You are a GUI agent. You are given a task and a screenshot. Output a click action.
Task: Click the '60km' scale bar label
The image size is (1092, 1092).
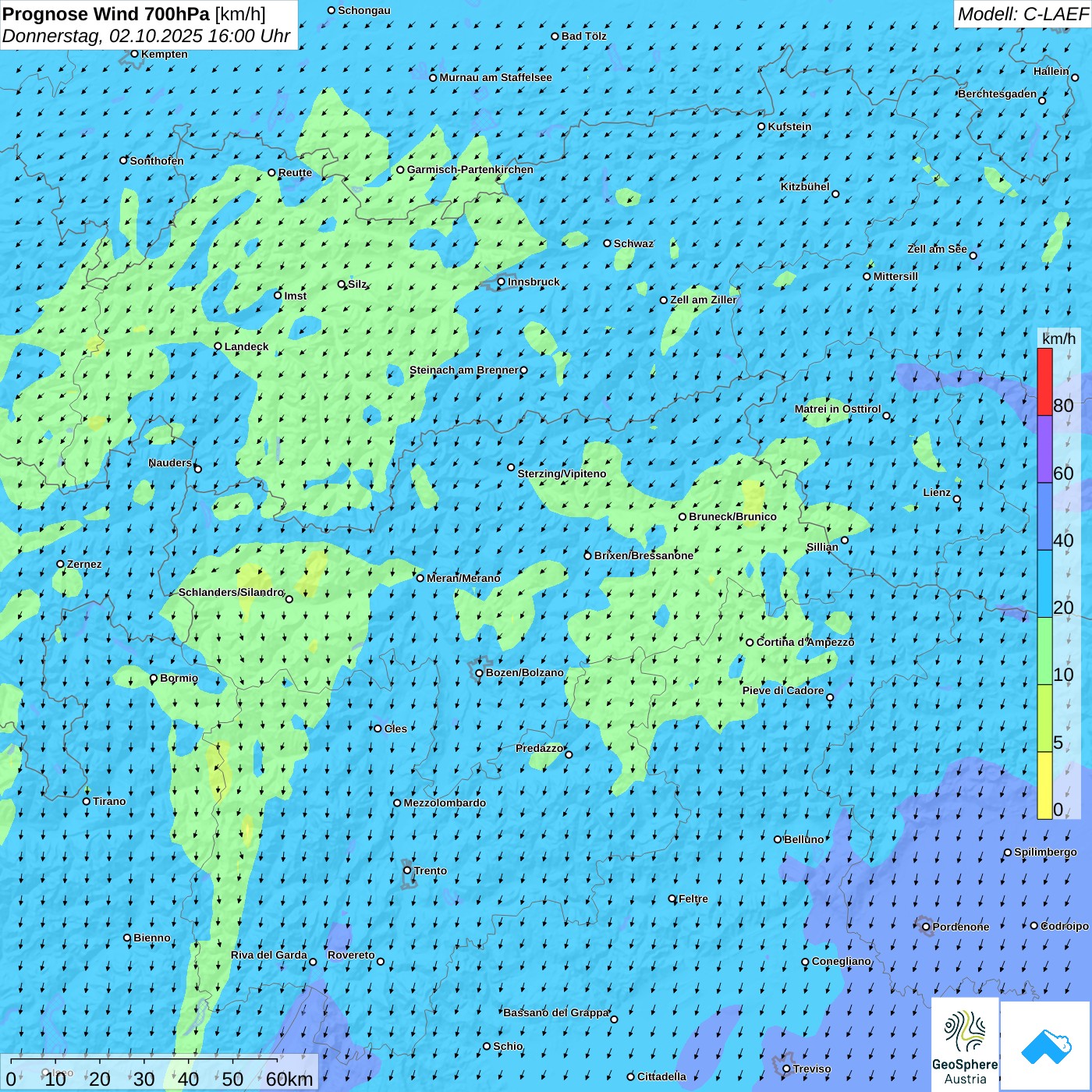pos(289,1079)
